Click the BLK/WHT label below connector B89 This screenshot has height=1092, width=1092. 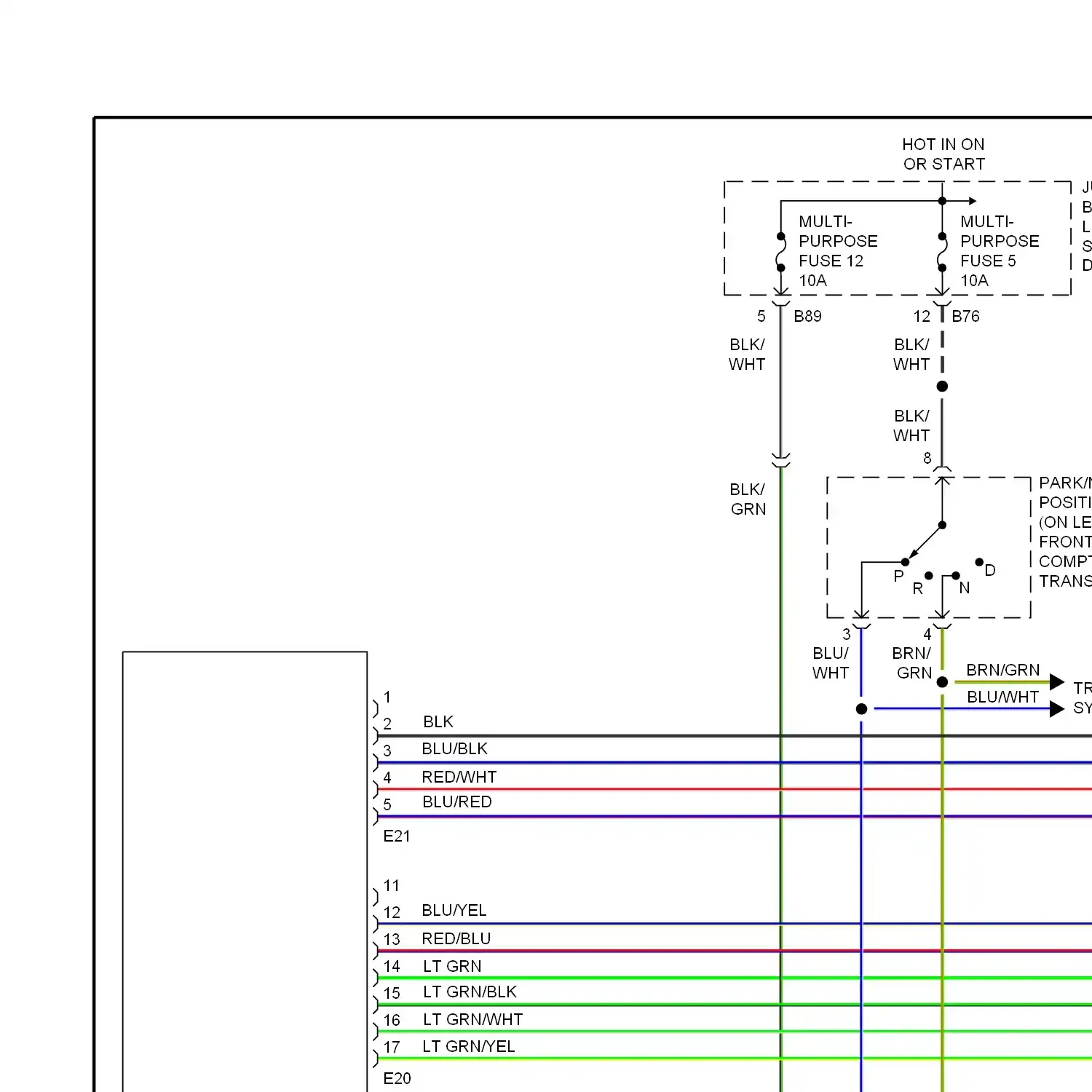click(x=747, y=355)
